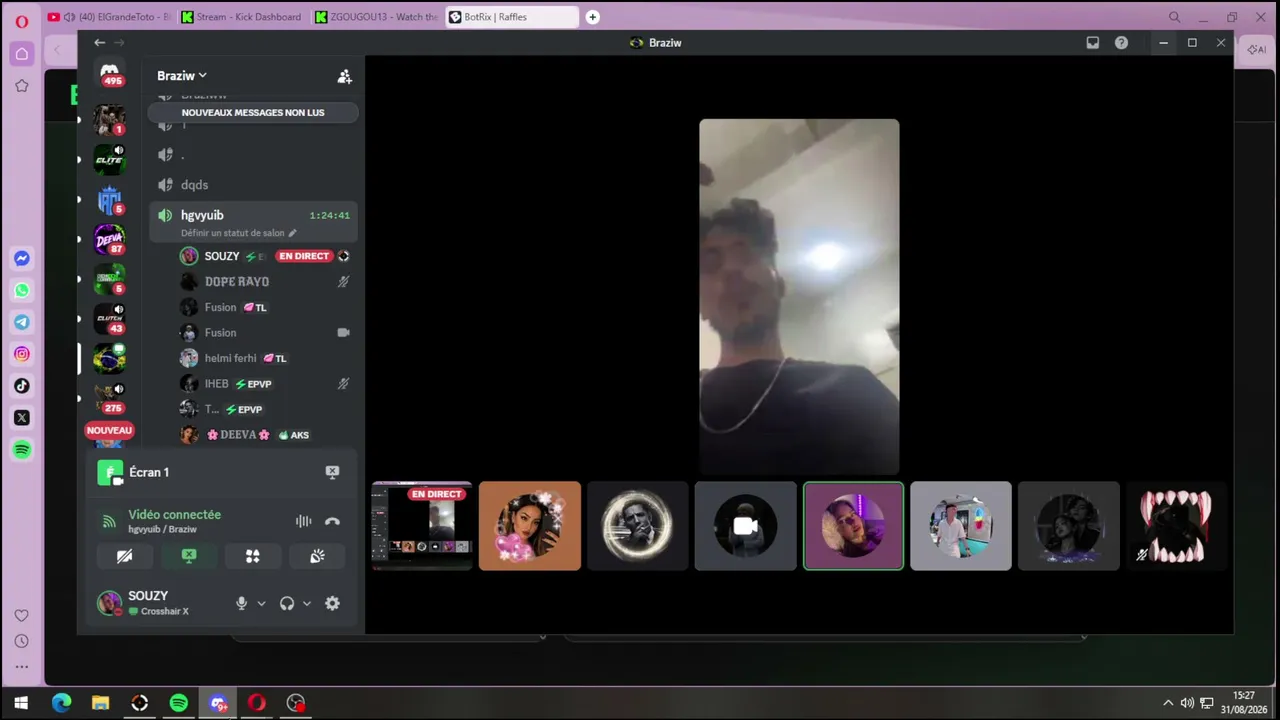Open microphone input options arrow
The width and height of the screenshot is (1280, 720).
point(261,603)
